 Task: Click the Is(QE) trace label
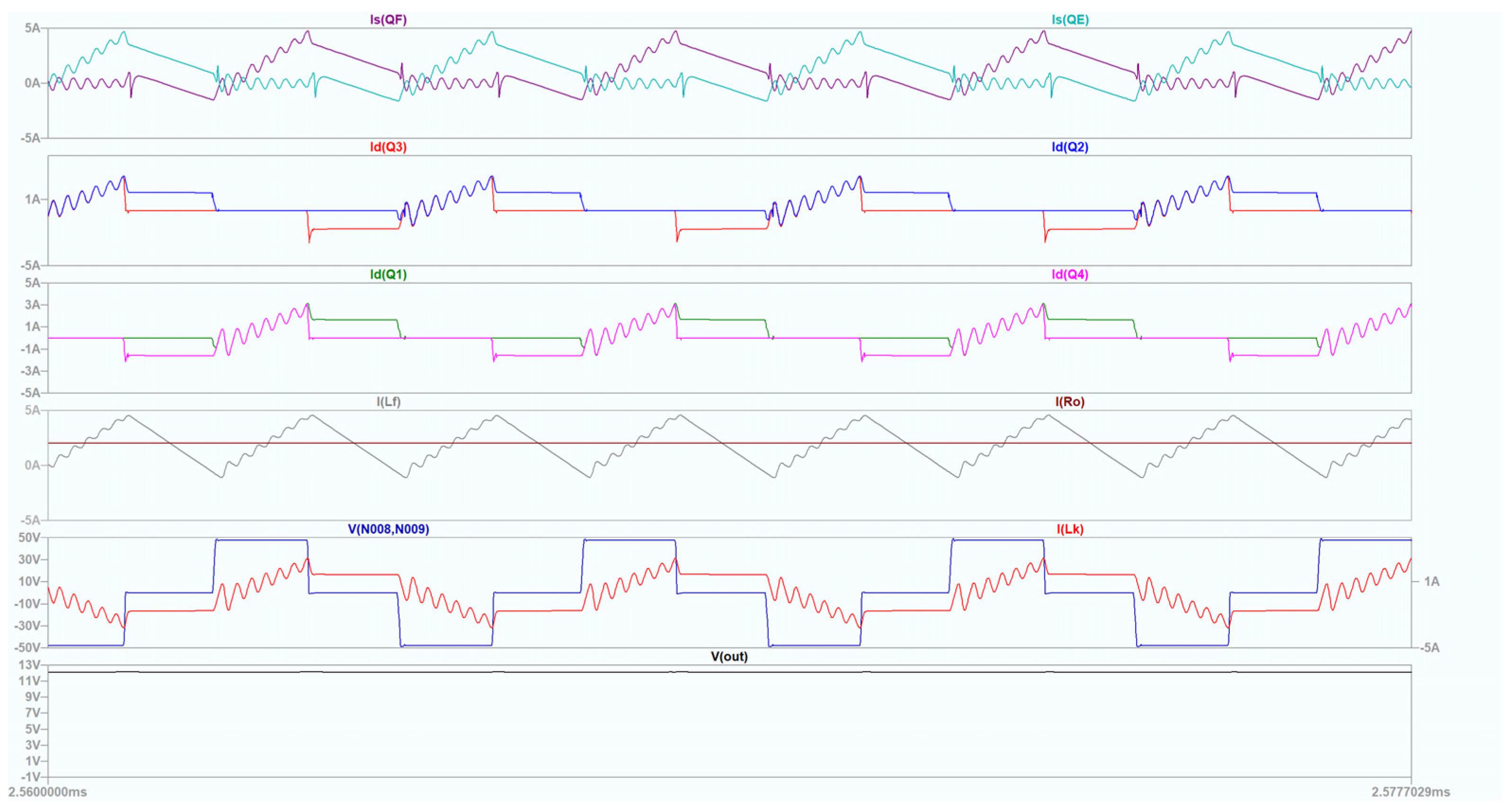click(x=1069, y=19)
